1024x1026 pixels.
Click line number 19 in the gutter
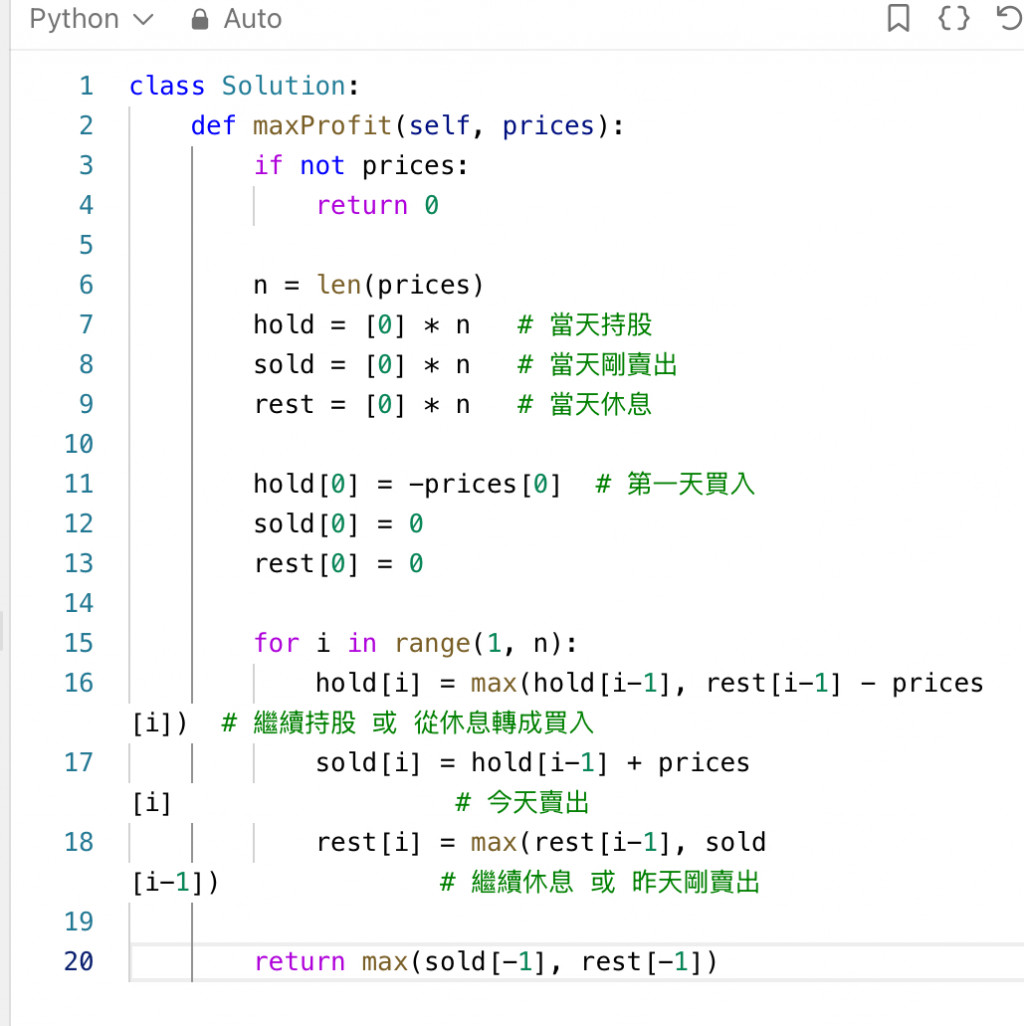click(79, 921)
